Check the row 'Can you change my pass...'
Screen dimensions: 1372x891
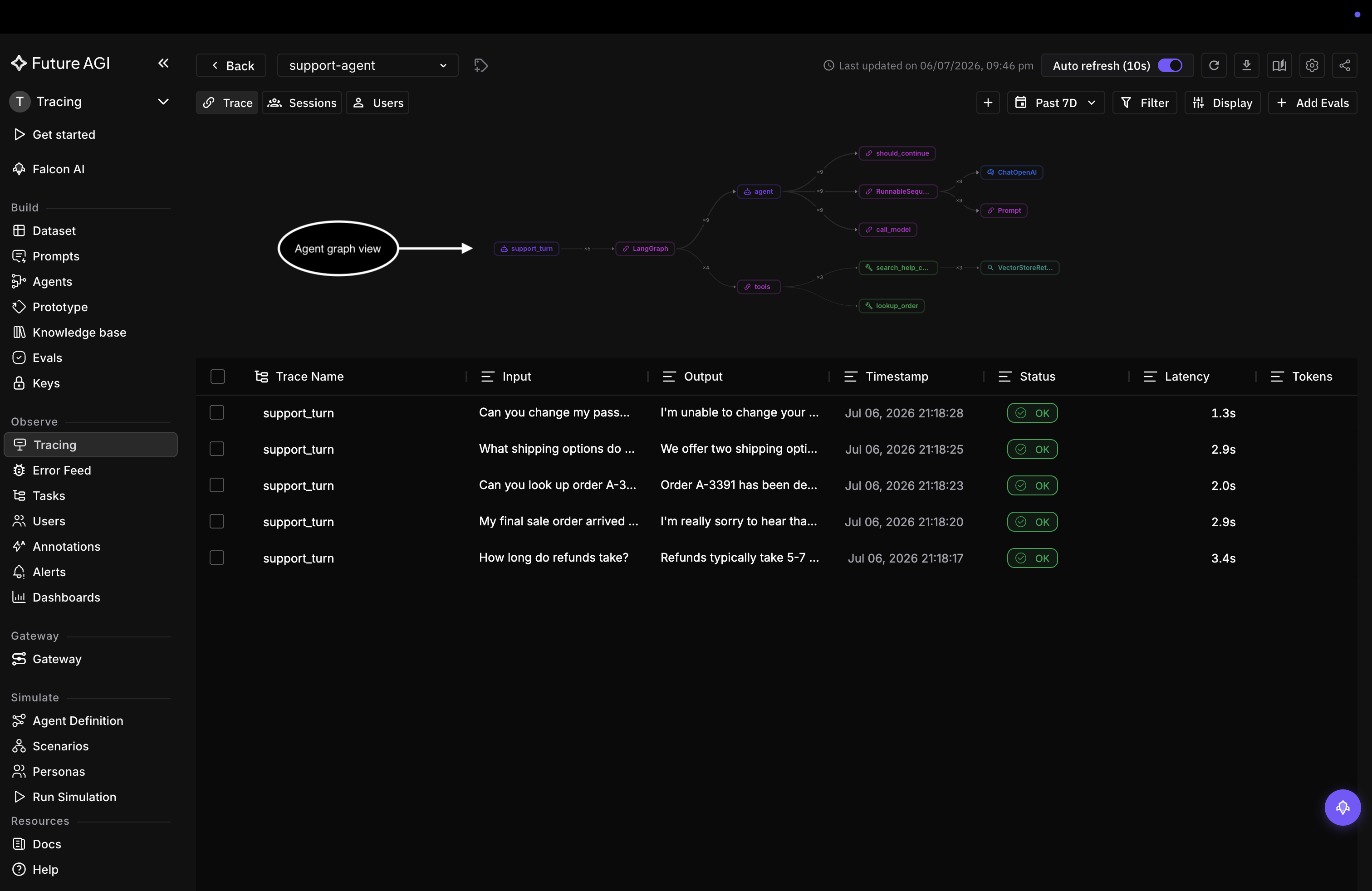217,413
